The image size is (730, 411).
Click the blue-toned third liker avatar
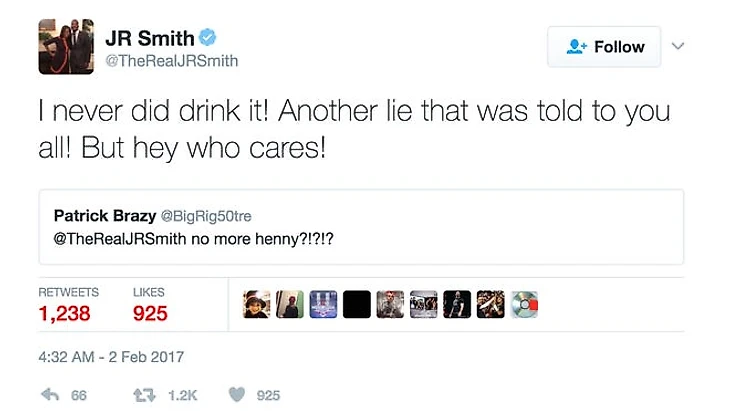[324, 305]
